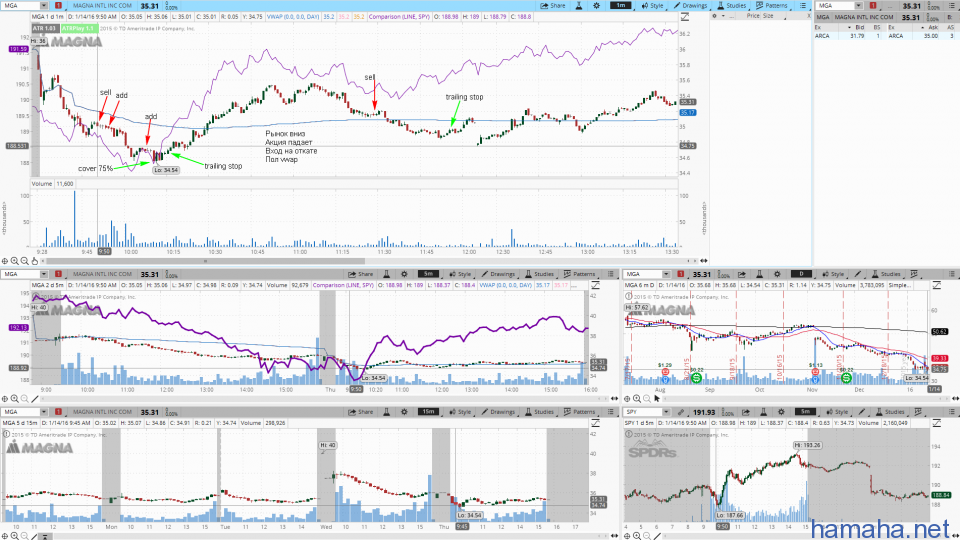Select hand drawing tool below the 1m chart

click(x=35, y=261)
